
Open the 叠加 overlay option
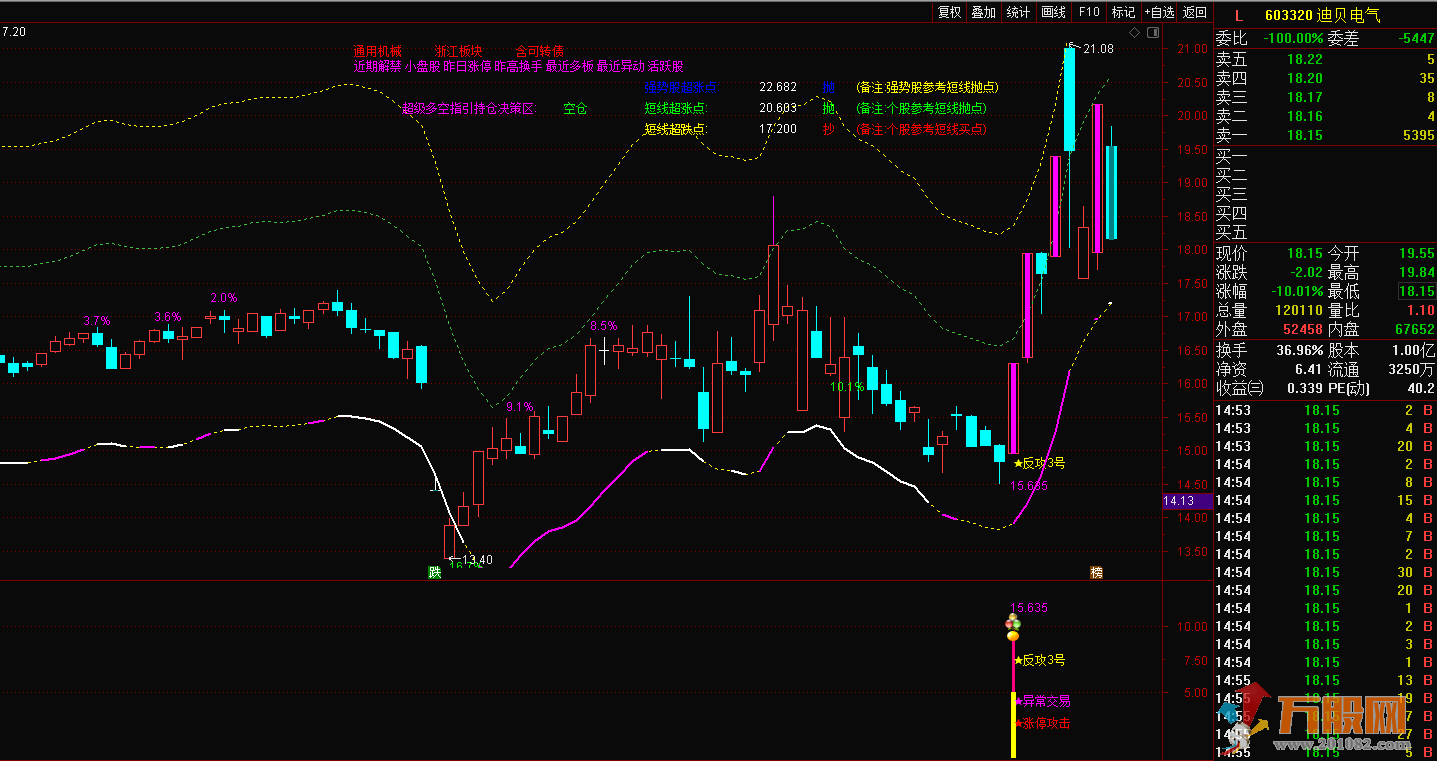click(x=984, y=12)
